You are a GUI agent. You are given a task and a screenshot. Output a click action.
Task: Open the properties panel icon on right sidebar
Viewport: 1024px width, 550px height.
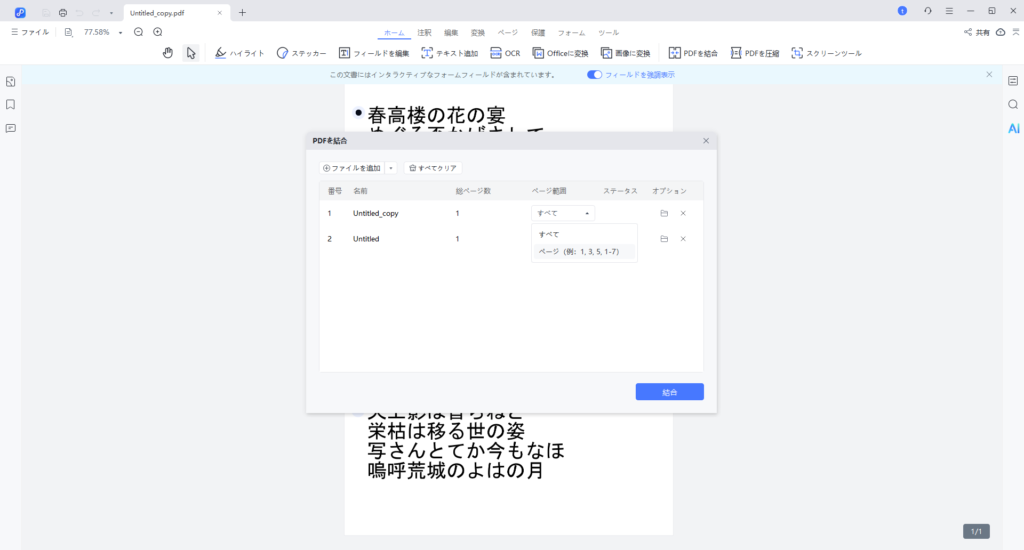click(1013, 81)
